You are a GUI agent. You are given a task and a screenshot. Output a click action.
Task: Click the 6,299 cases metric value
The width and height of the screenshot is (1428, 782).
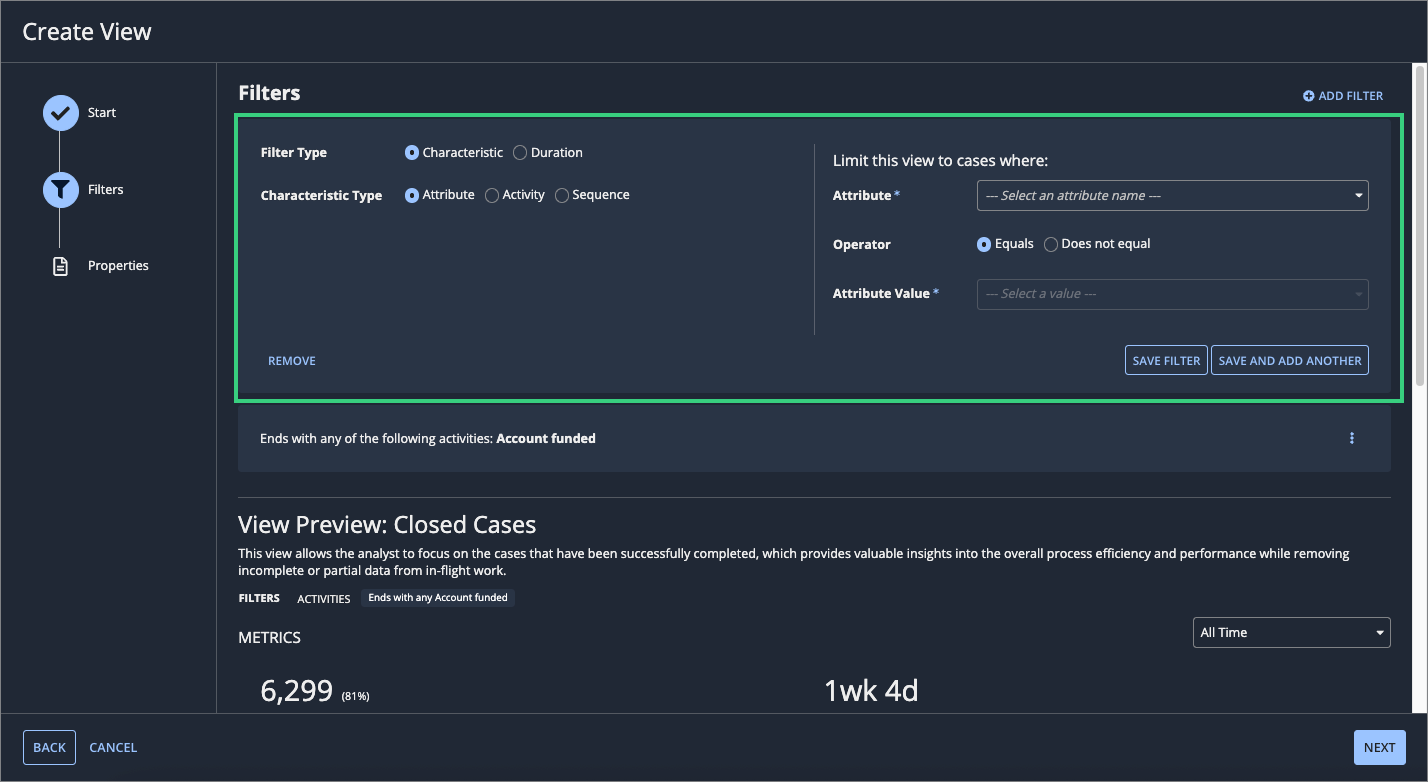297,690
